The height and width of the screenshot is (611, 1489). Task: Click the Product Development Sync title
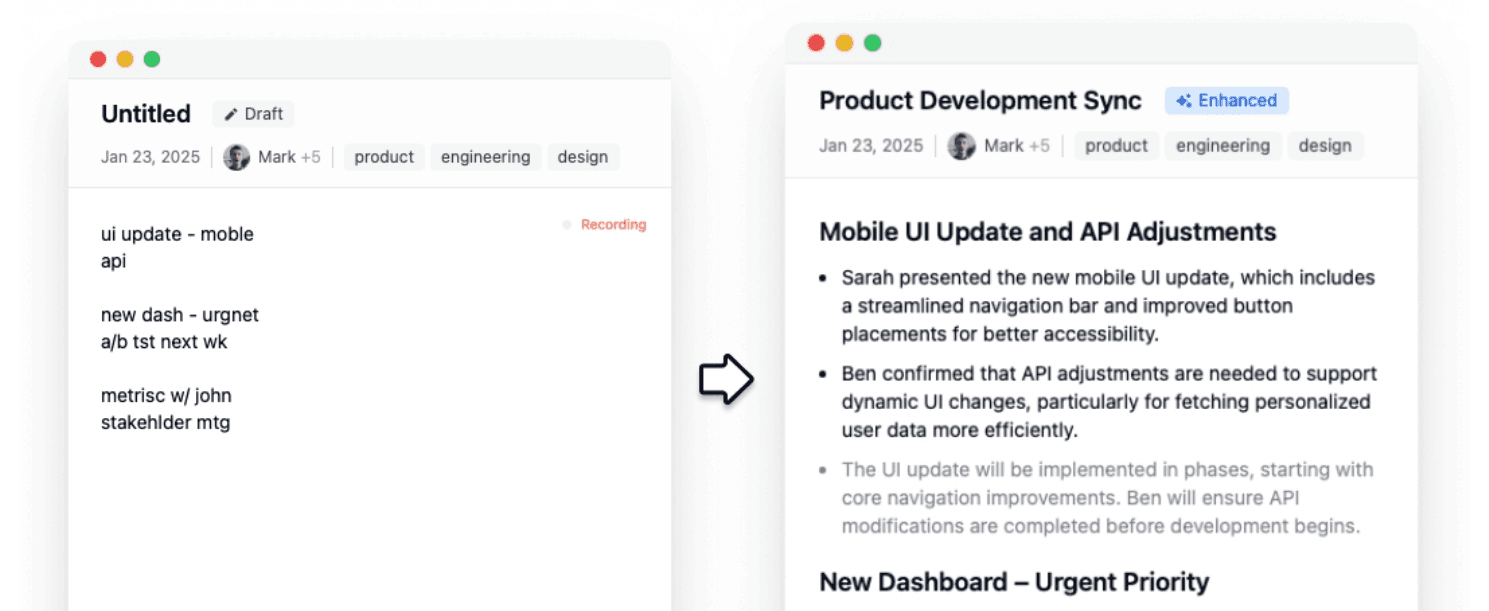click(x=980, y=101)
